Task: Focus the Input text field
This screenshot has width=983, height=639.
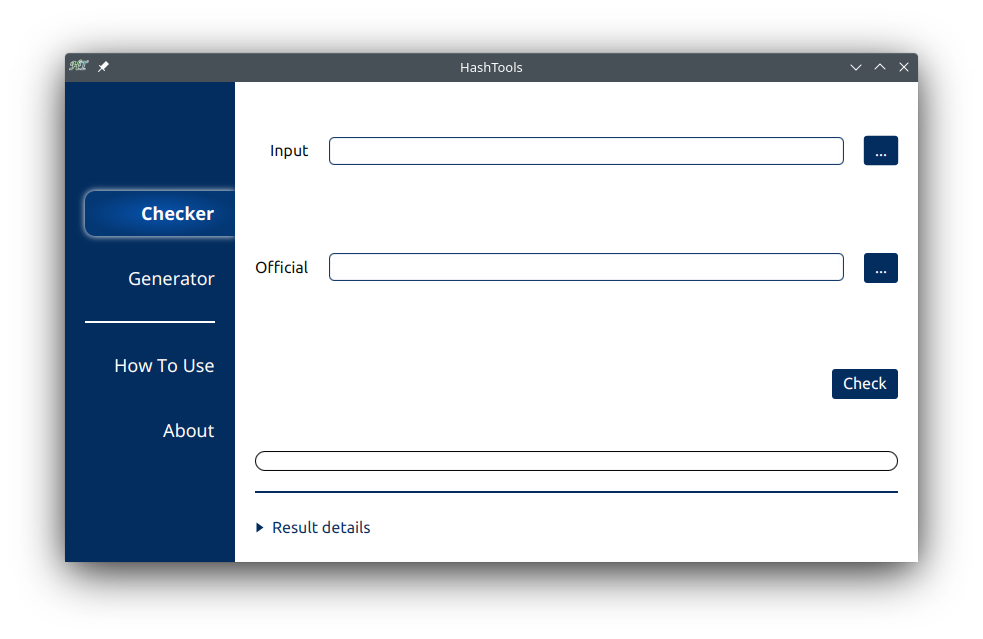Action: tap(586, 151)
